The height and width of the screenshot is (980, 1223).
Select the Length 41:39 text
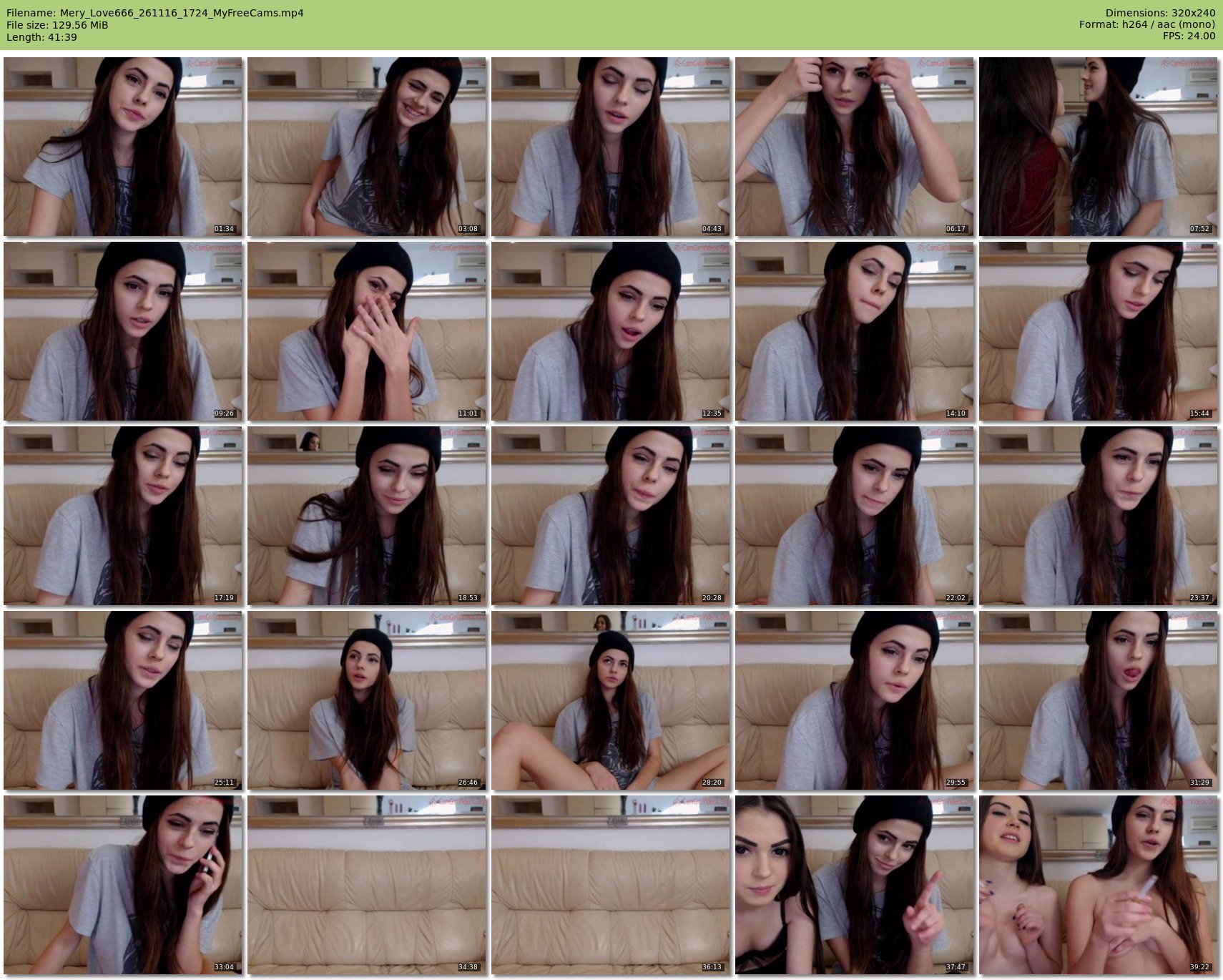41,37
